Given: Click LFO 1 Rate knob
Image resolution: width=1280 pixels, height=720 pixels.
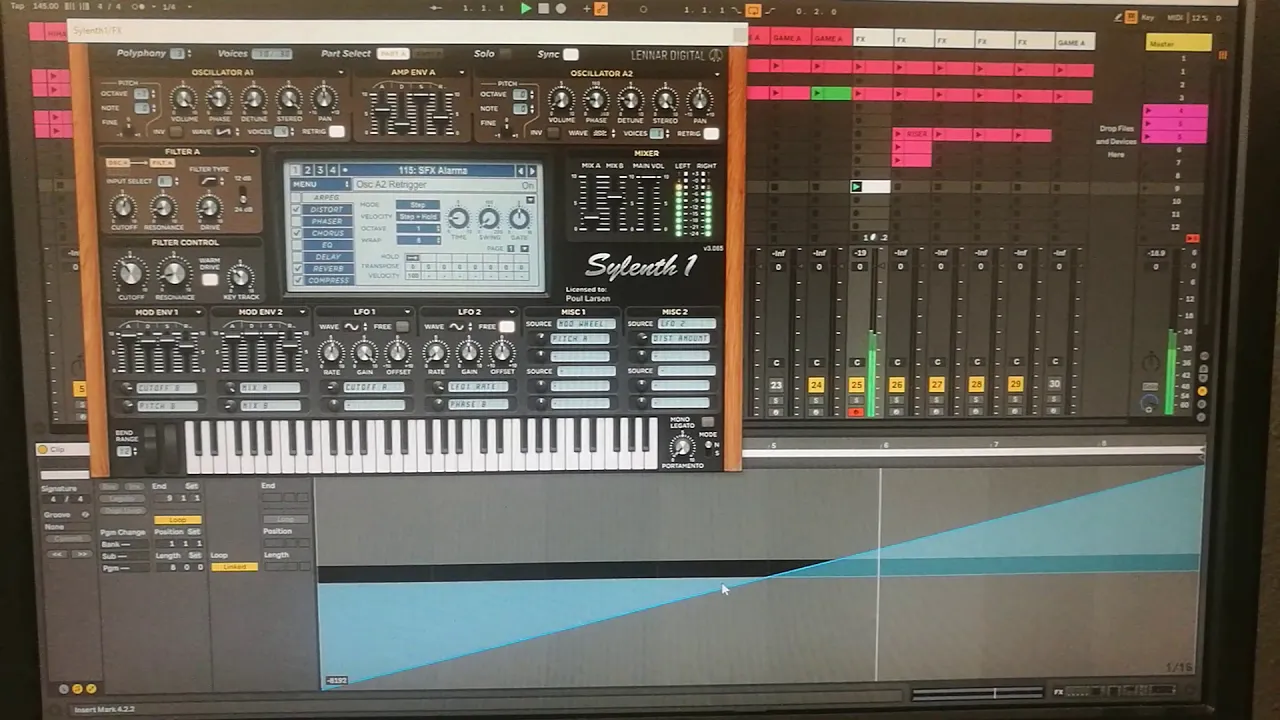Looking at the screenshot, I should tap(331, 352).
